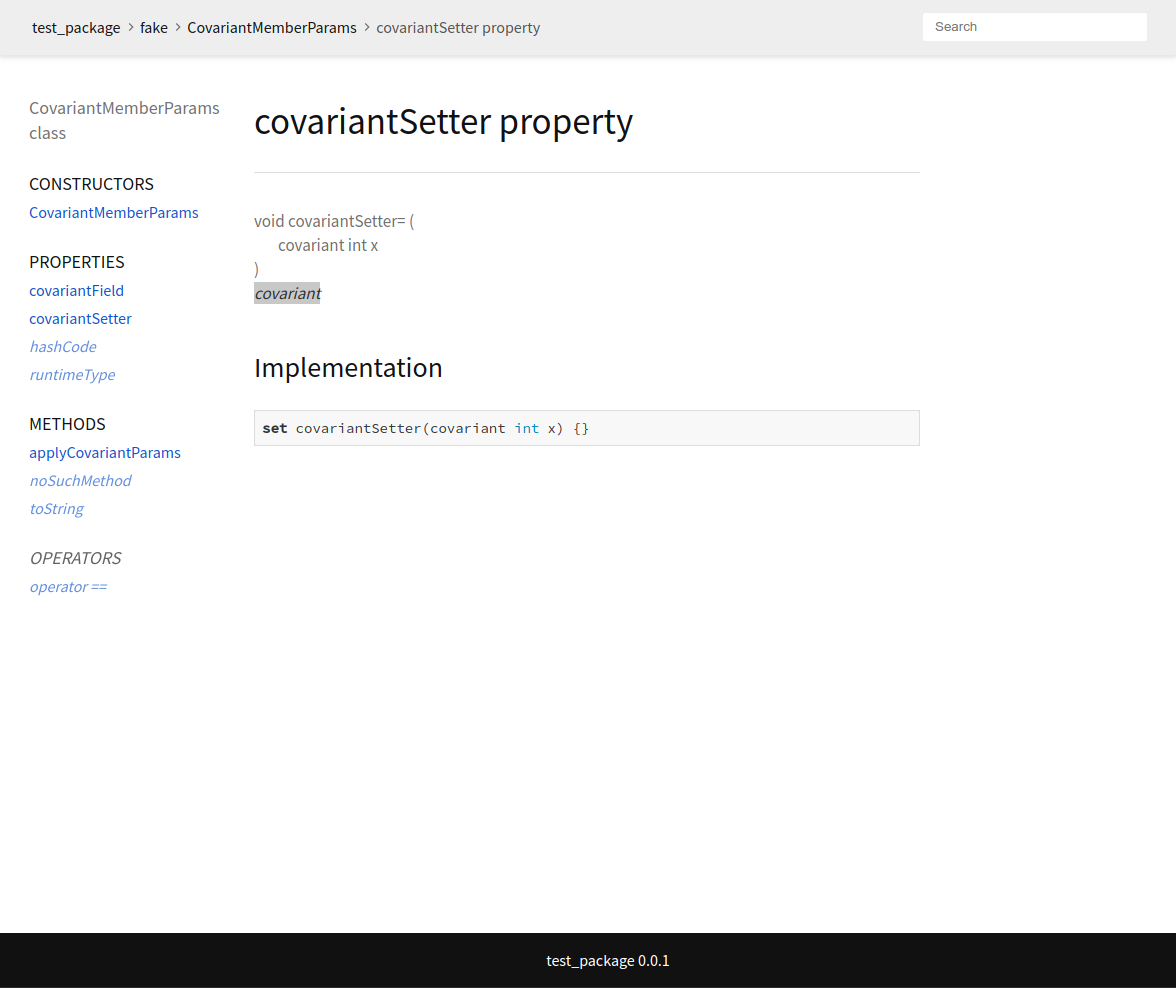
Task: Click the covariantSetter property page title
Action: [443, 122]
